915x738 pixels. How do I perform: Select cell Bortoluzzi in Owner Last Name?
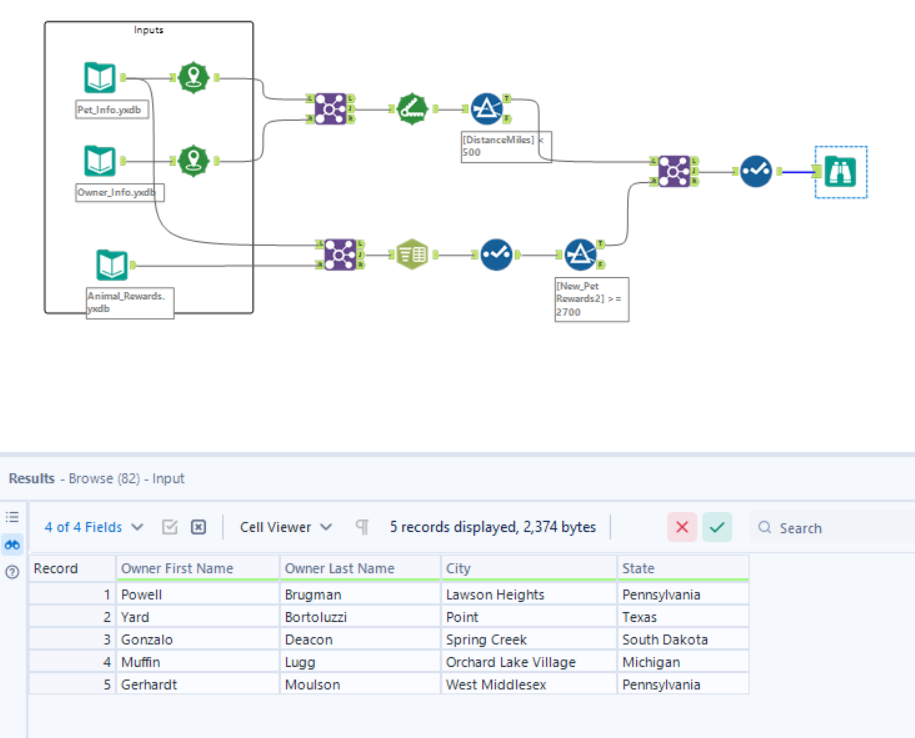coord(360,617)
